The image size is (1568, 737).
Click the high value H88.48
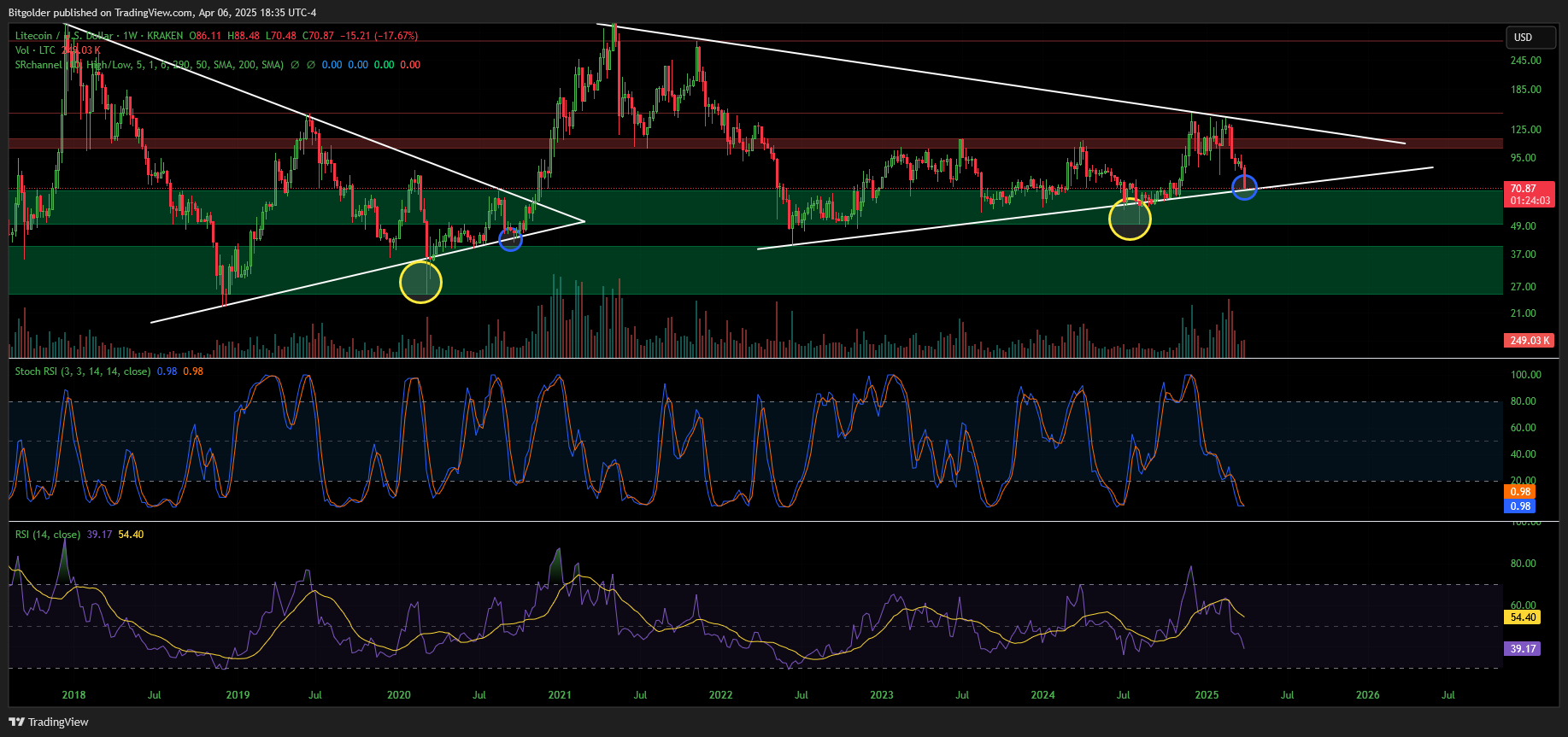point(244,36)
